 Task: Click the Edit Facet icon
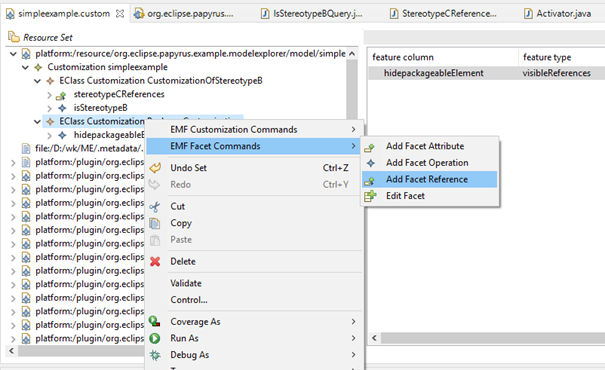click(370, 196)
